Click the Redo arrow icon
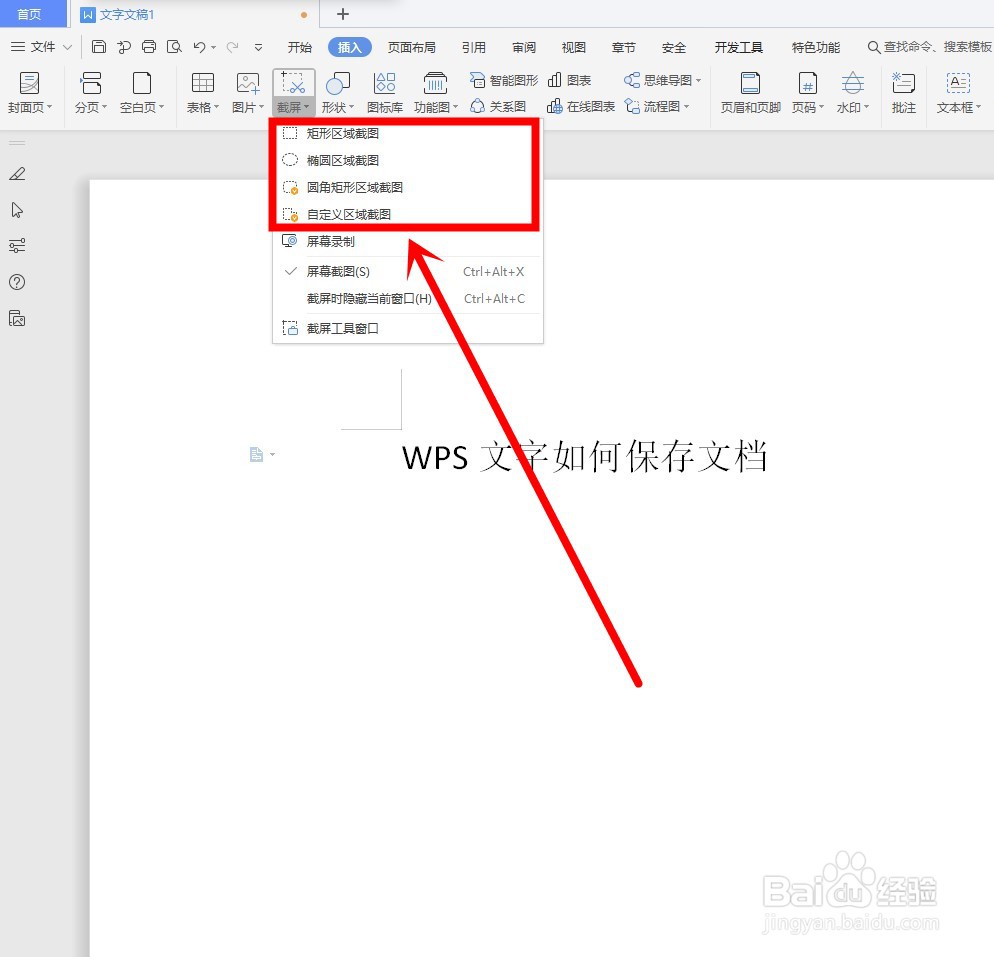This screenshot has width=994, height=957. (233, 47)
